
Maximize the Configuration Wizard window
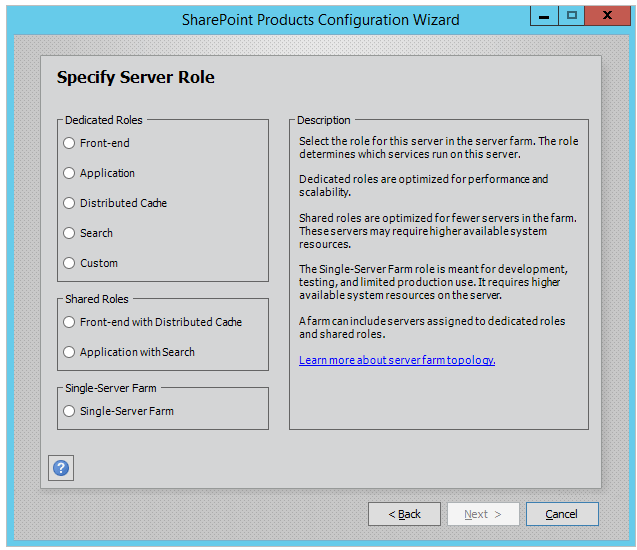[x=572, y=16]
